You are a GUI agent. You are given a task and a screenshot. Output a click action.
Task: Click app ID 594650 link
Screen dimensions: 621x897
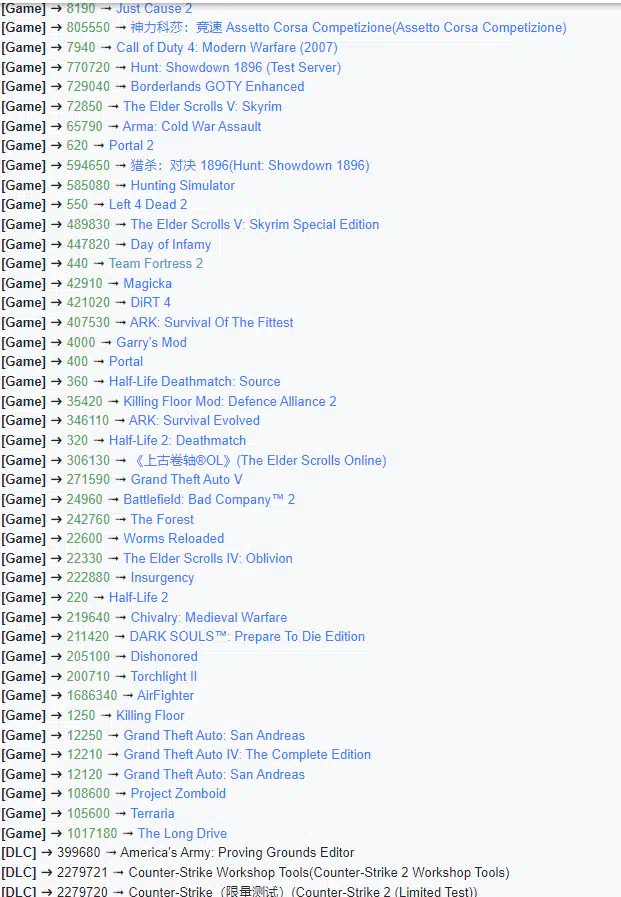coord(88,165)
